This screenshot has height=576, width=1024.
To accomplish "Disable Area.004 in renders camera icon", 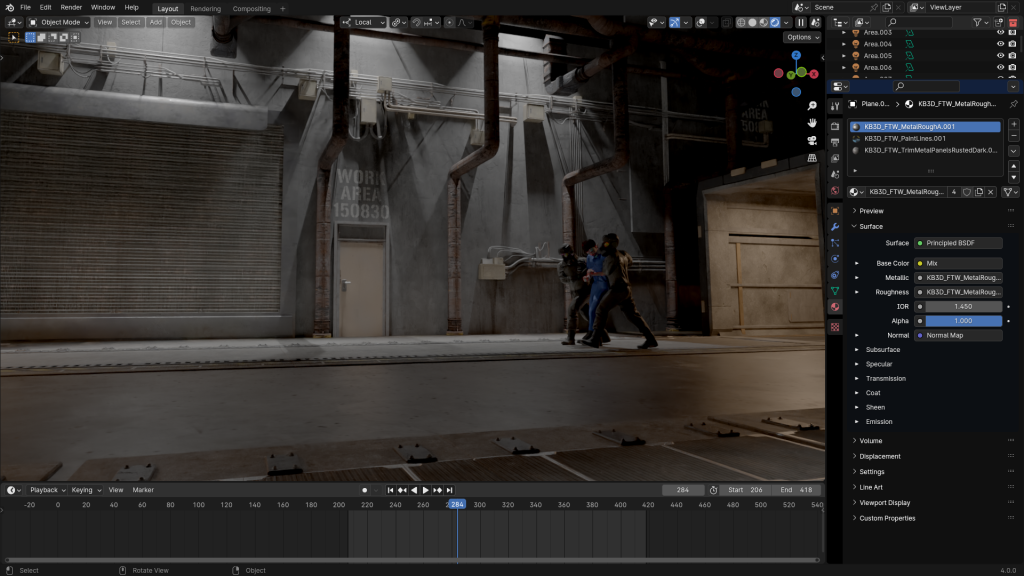I will (x=1013, y=44).
